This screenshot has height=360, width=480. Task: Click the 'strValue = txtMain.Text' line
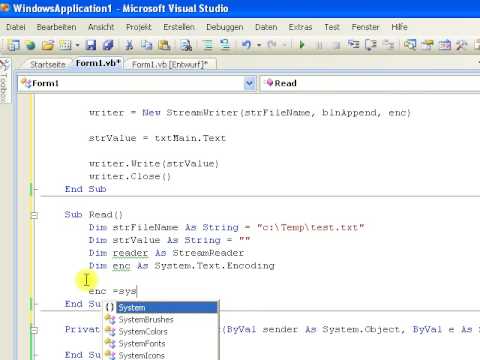tap(157, 138)
